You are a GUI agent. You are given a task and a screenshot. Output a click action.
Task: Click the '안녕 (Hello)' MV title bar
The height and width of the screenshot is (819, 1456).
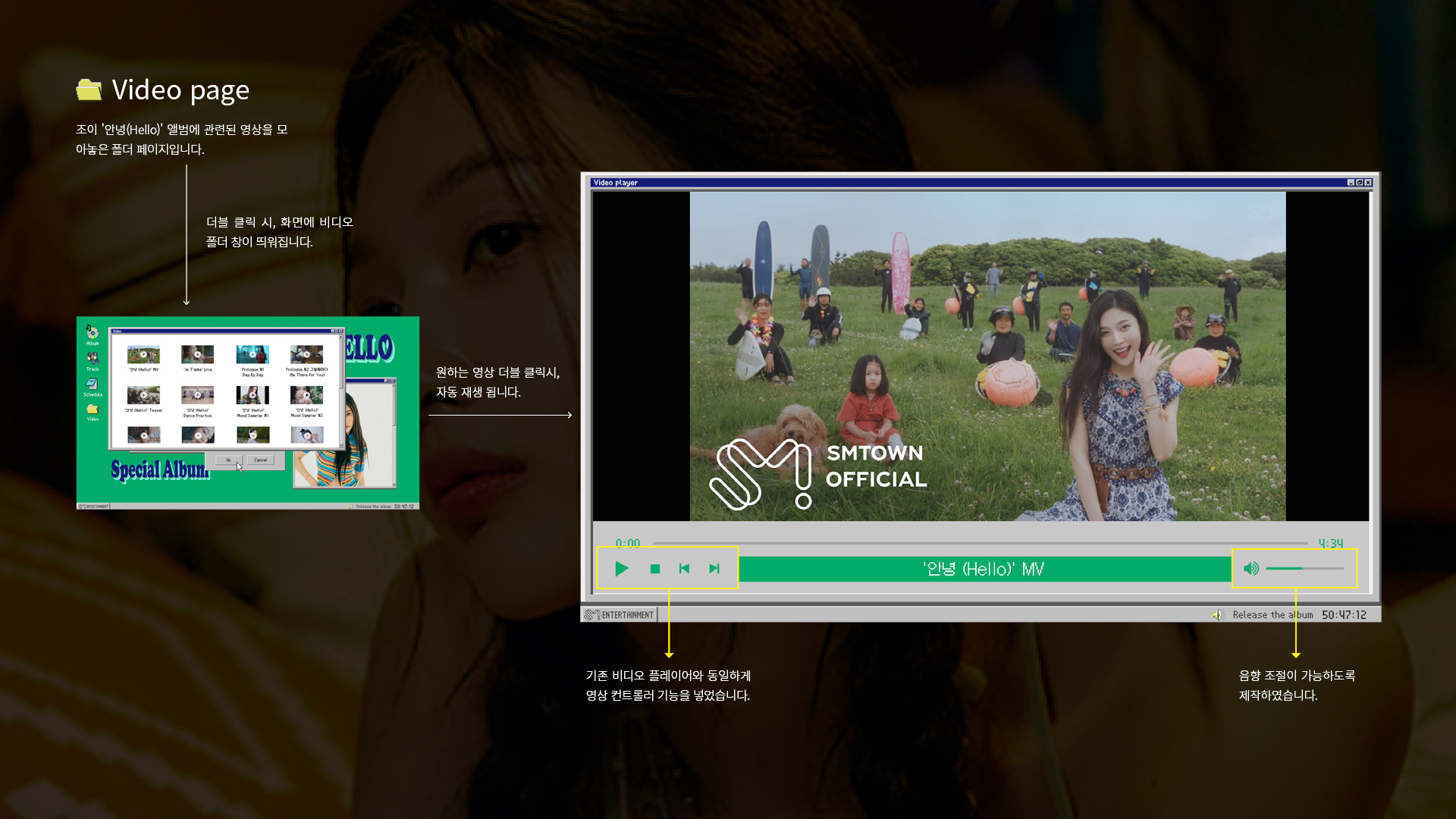click(x=984, y=569)
